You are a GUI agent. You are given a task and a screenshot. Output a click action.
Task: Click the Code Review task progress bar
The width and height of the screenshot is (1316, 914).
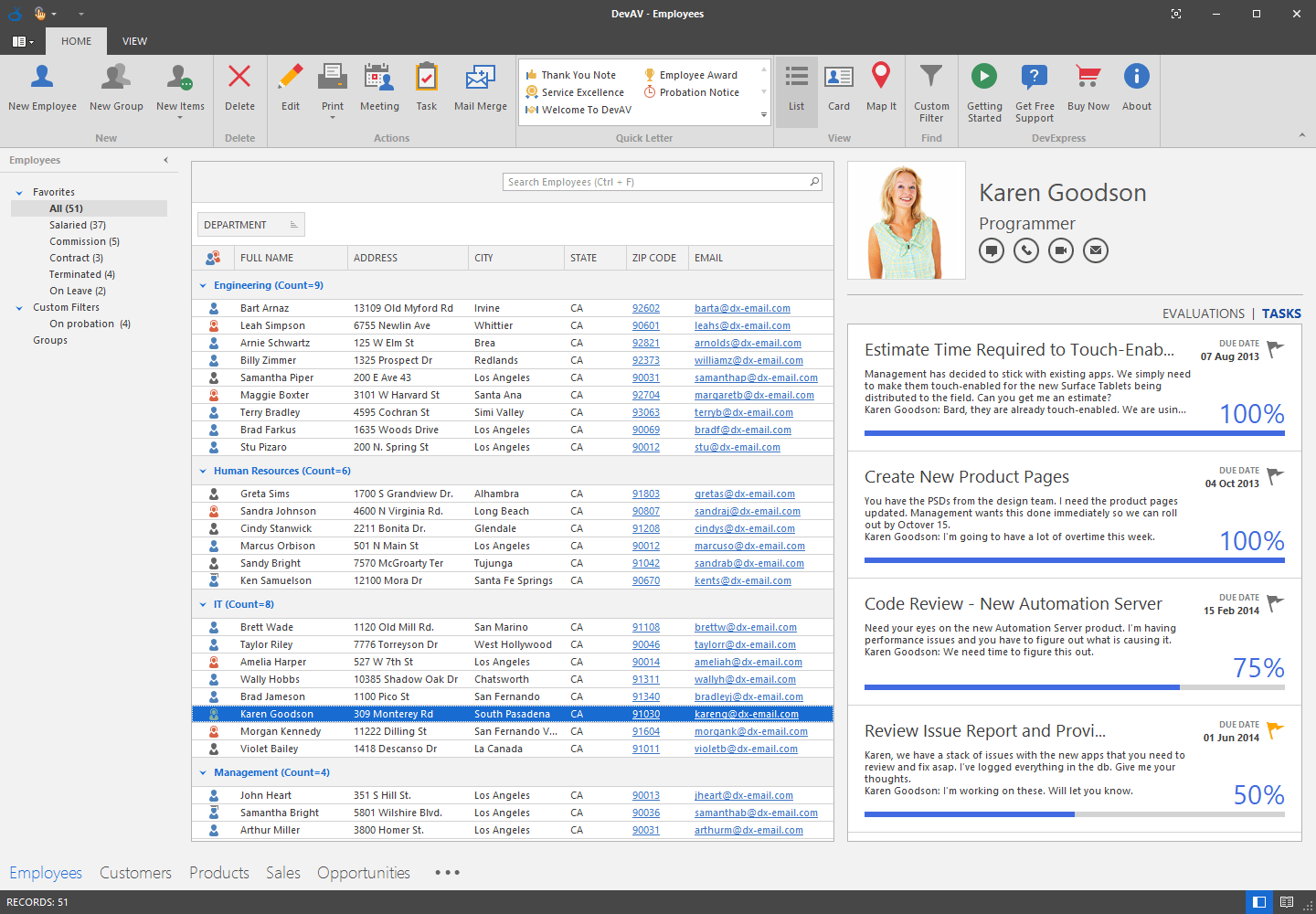[x=1074, y=686]
